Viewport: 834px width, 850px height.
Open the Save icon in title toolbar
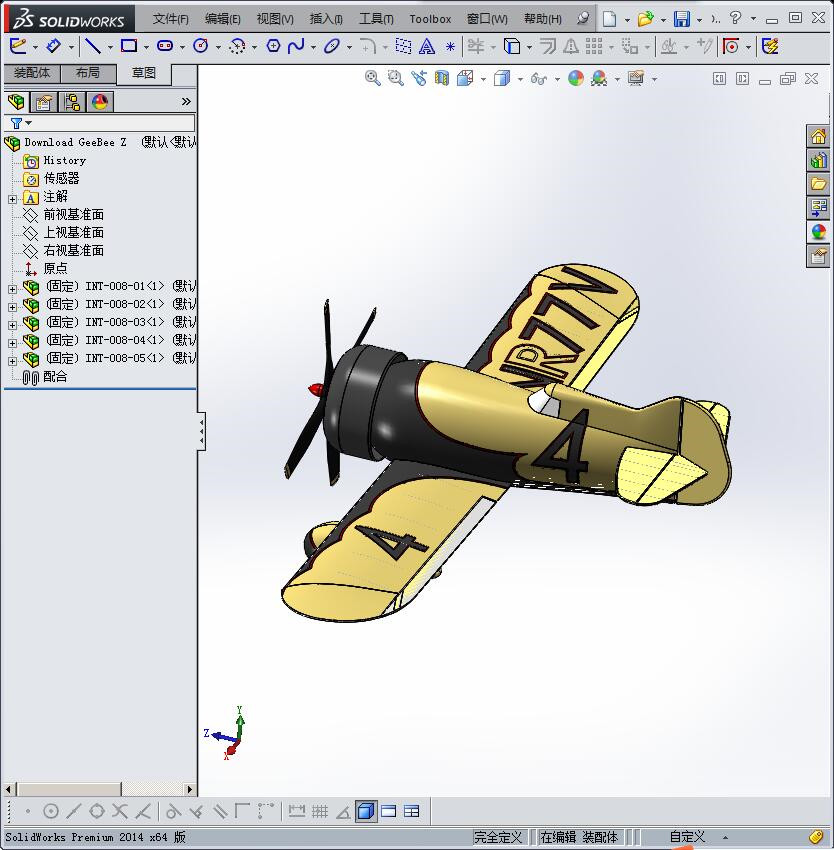coord(681,19)
